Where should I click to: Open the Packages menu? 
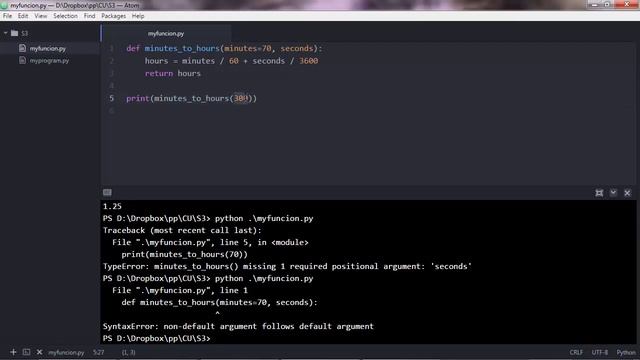click(113, 16)
